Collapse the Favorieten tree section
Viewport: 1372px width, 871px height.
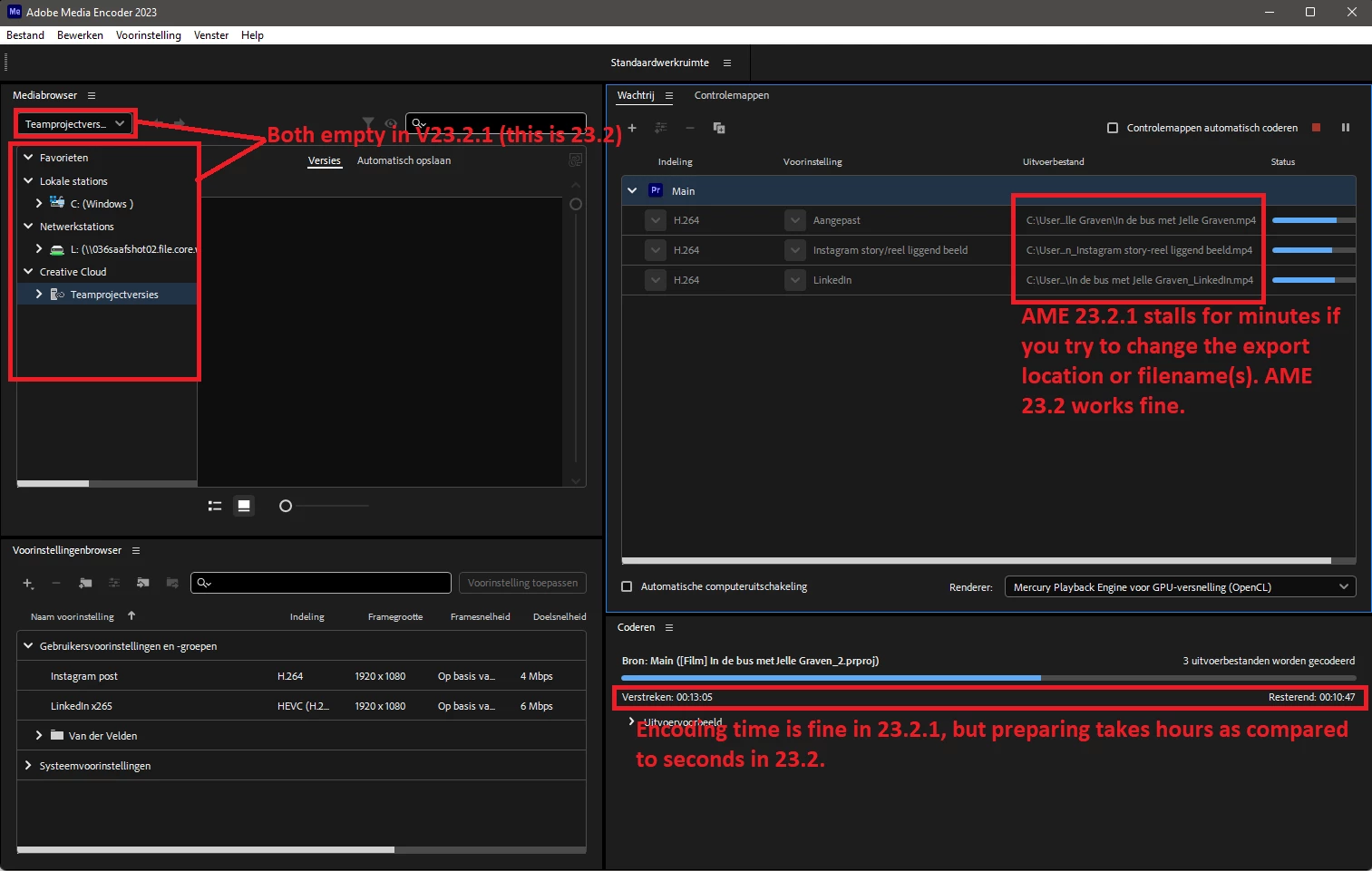point(28,157)
